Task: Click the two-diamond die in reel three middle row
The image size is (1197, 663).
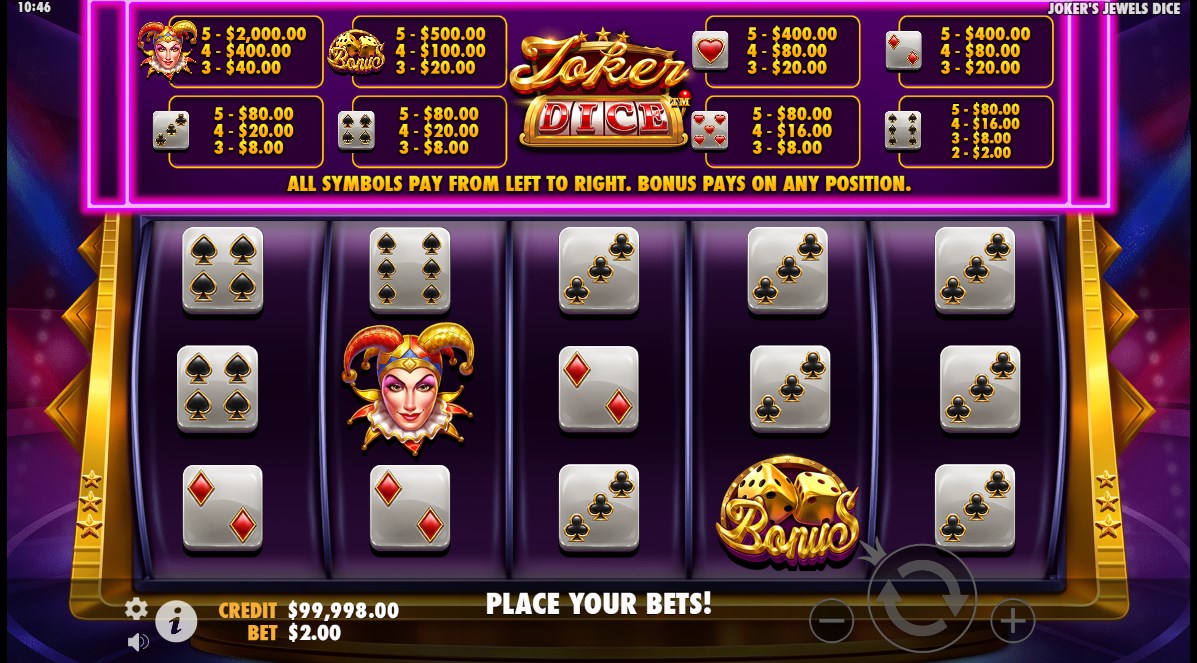Action: coord(598,389)
